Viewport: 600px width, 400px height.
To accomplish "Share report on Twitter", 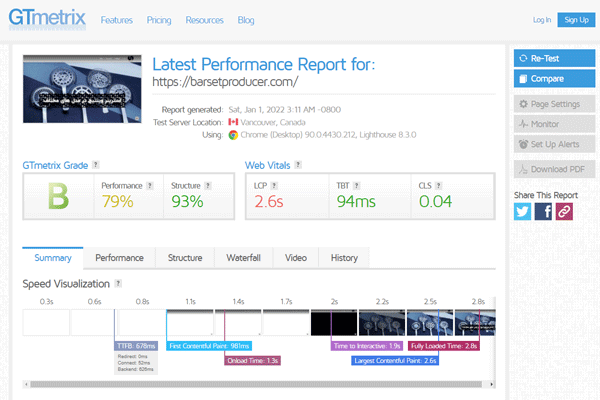I will pos(523,211).
